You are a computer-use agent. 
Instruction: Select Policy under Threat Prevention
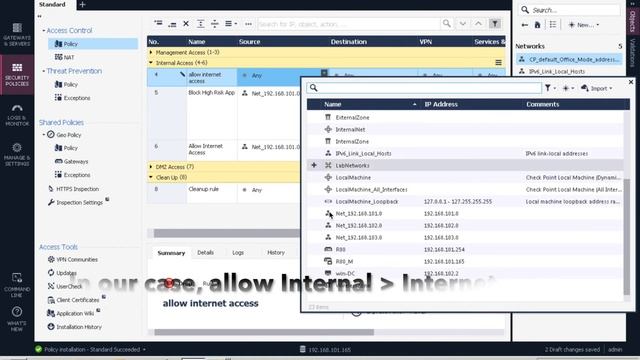(x=67, y=84)
